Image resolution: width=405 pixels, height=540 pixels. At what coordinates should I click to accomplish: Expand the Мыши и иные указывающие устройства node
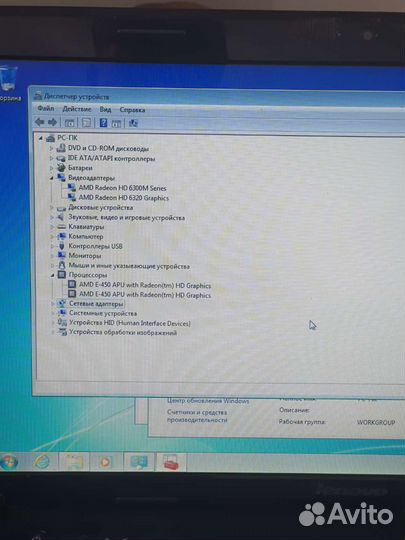[x=52, y=266]
